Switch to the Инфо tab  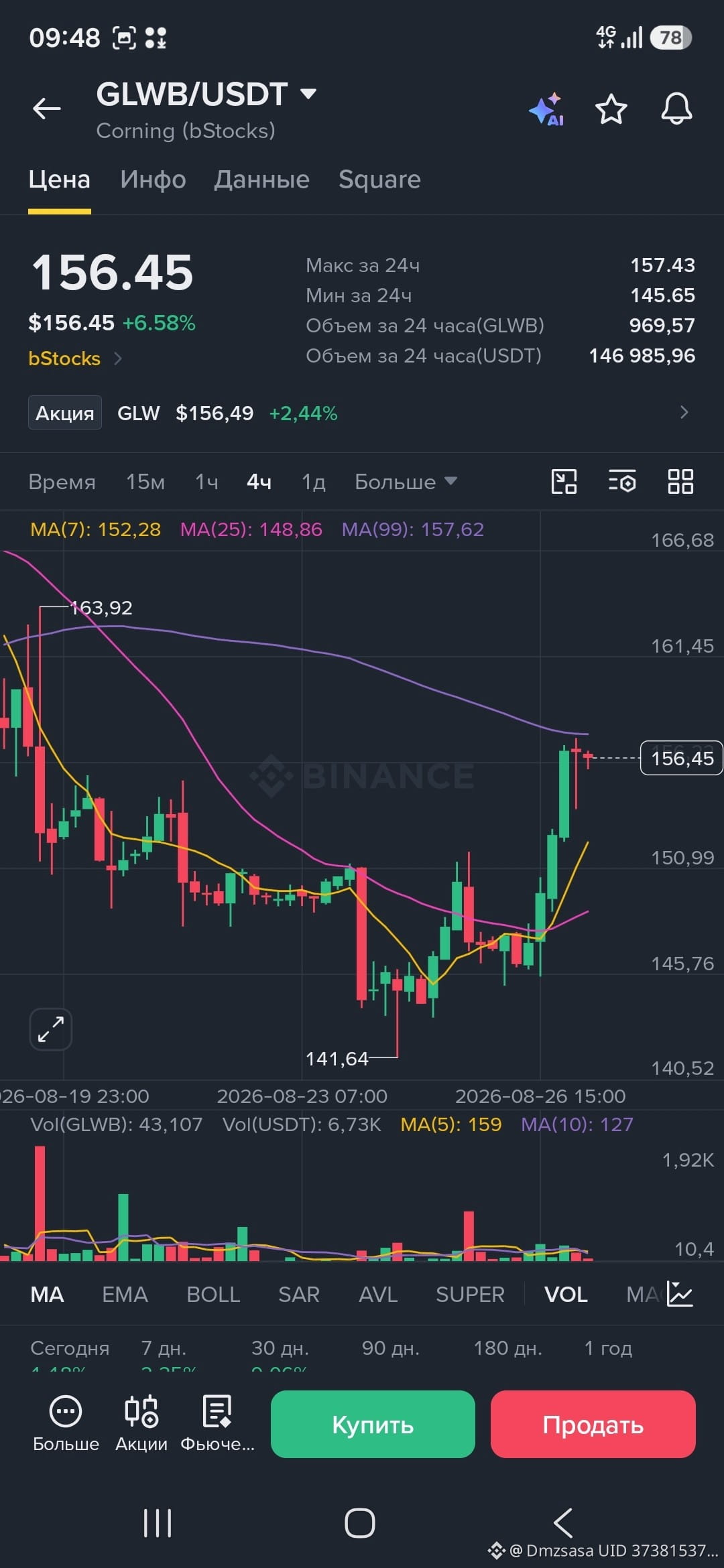[153, 180]
